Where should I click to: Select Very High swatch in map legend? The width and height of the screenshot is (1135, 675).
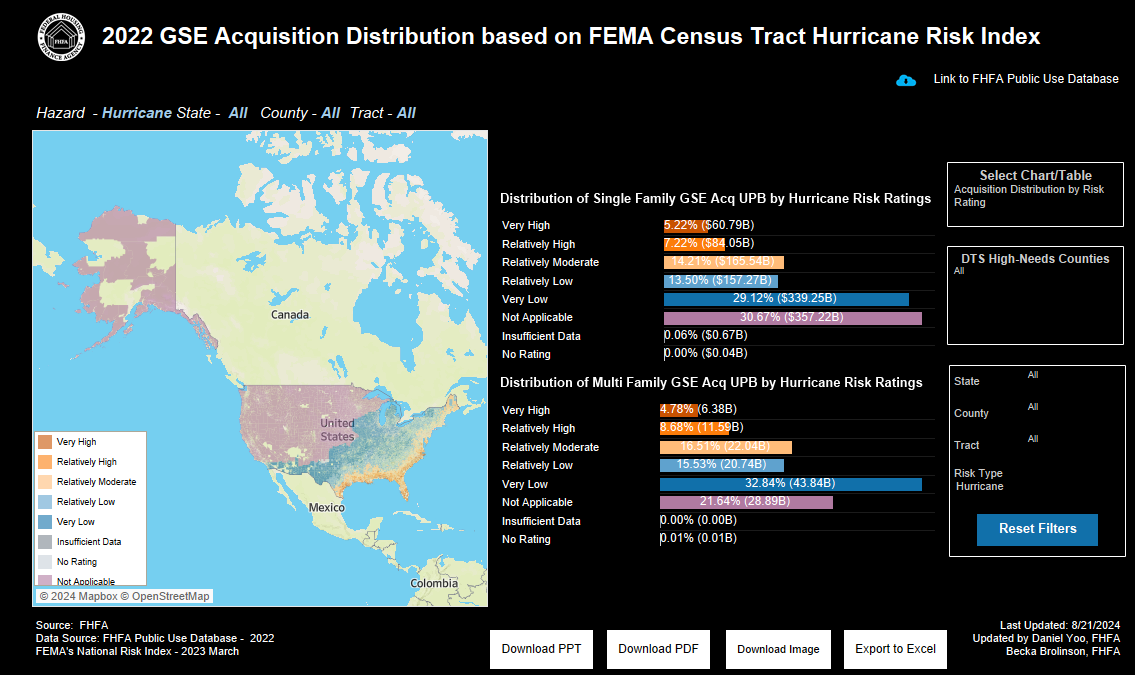(x=45, y=442)
